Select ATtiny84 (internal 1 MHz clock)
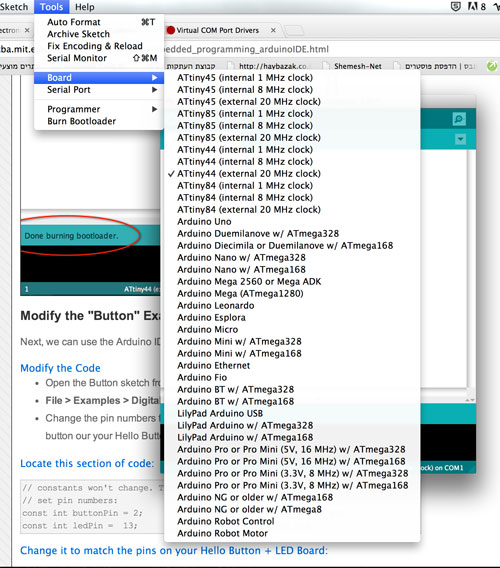 (x=292, y=185)
